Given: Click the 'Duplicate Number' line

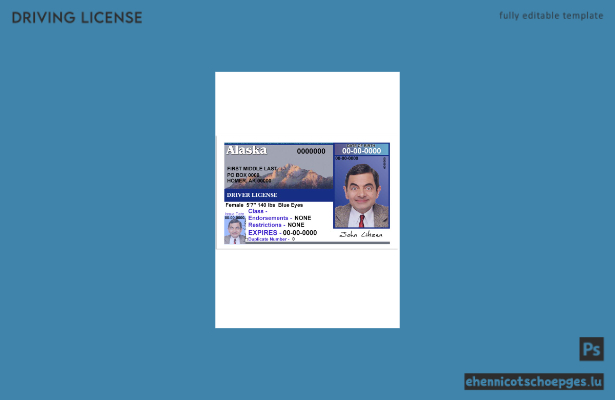Looking at the screenshot, I should click(x=271, y=239).
